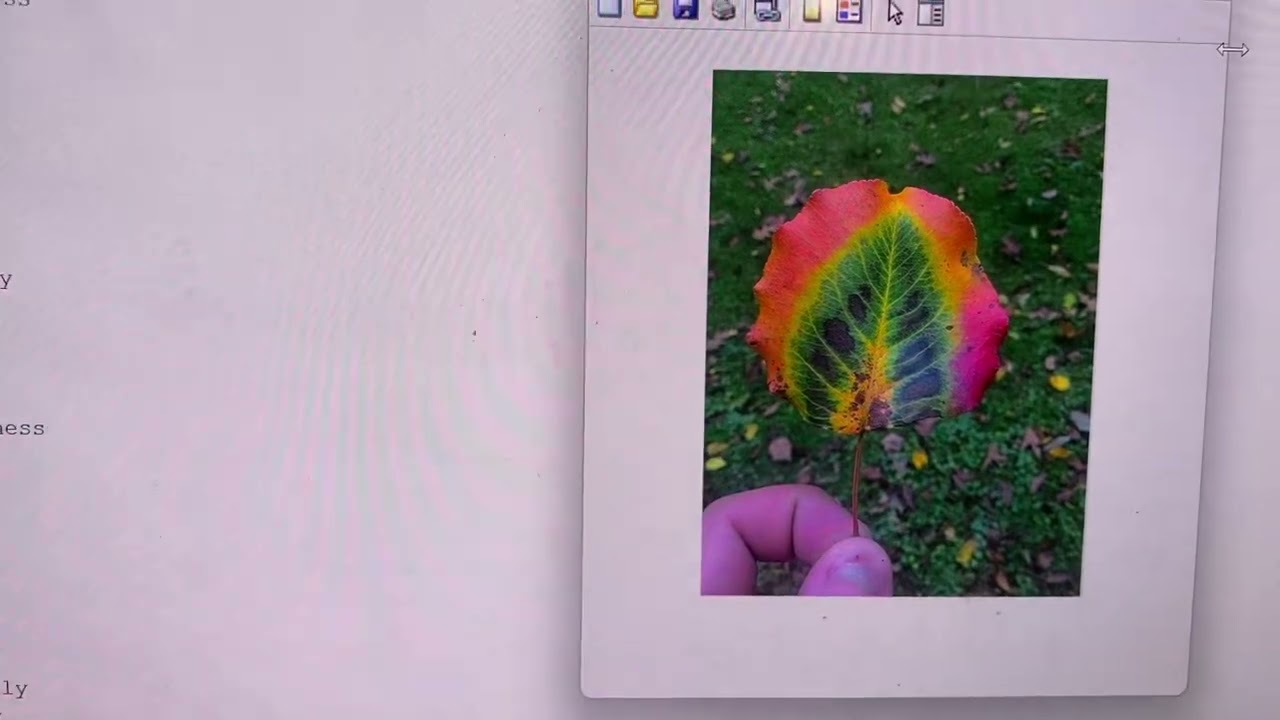Open the Property Inspector panel icon
Image resolution: width=1280 pixels, height=720 pixels.
pos(931,11)
